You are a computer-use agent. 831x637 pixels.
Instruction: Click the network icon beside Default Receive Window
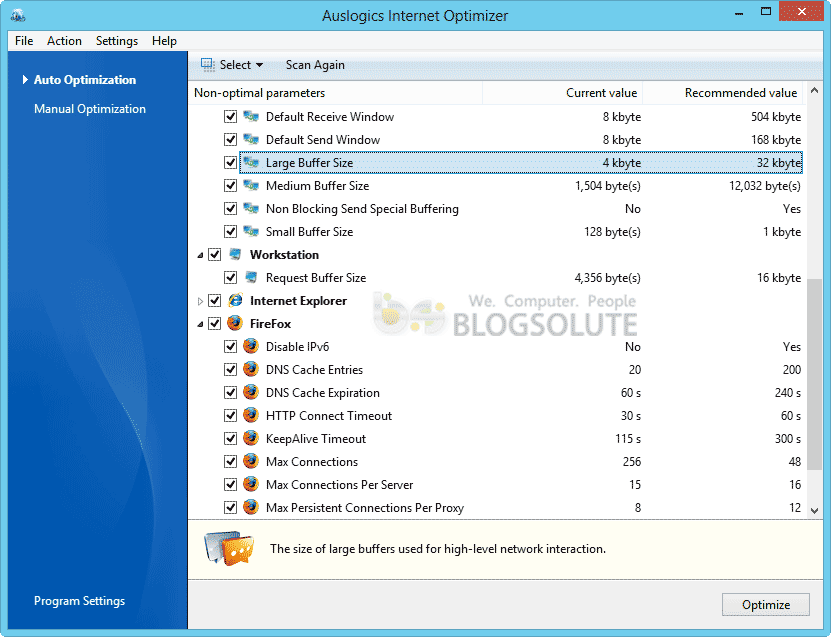pos(251,116)
